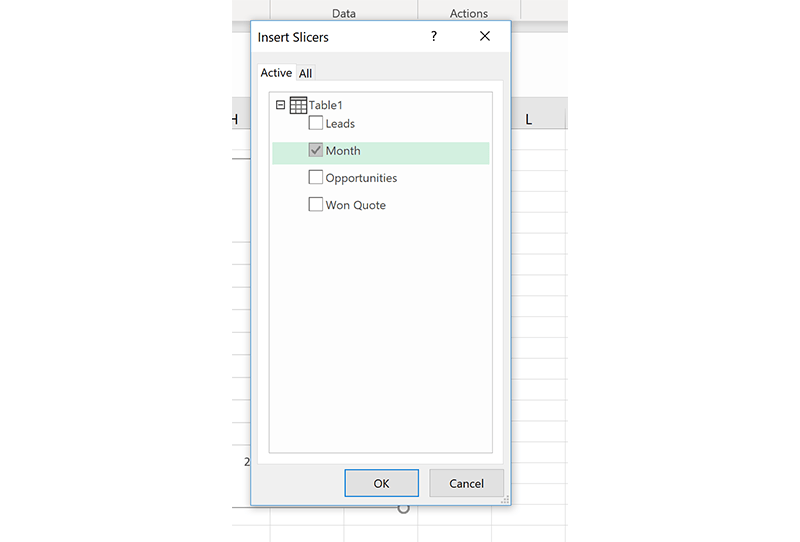Click the Actions ribbon group label
This screenshot has width=800, height=542.
(469, 13)
